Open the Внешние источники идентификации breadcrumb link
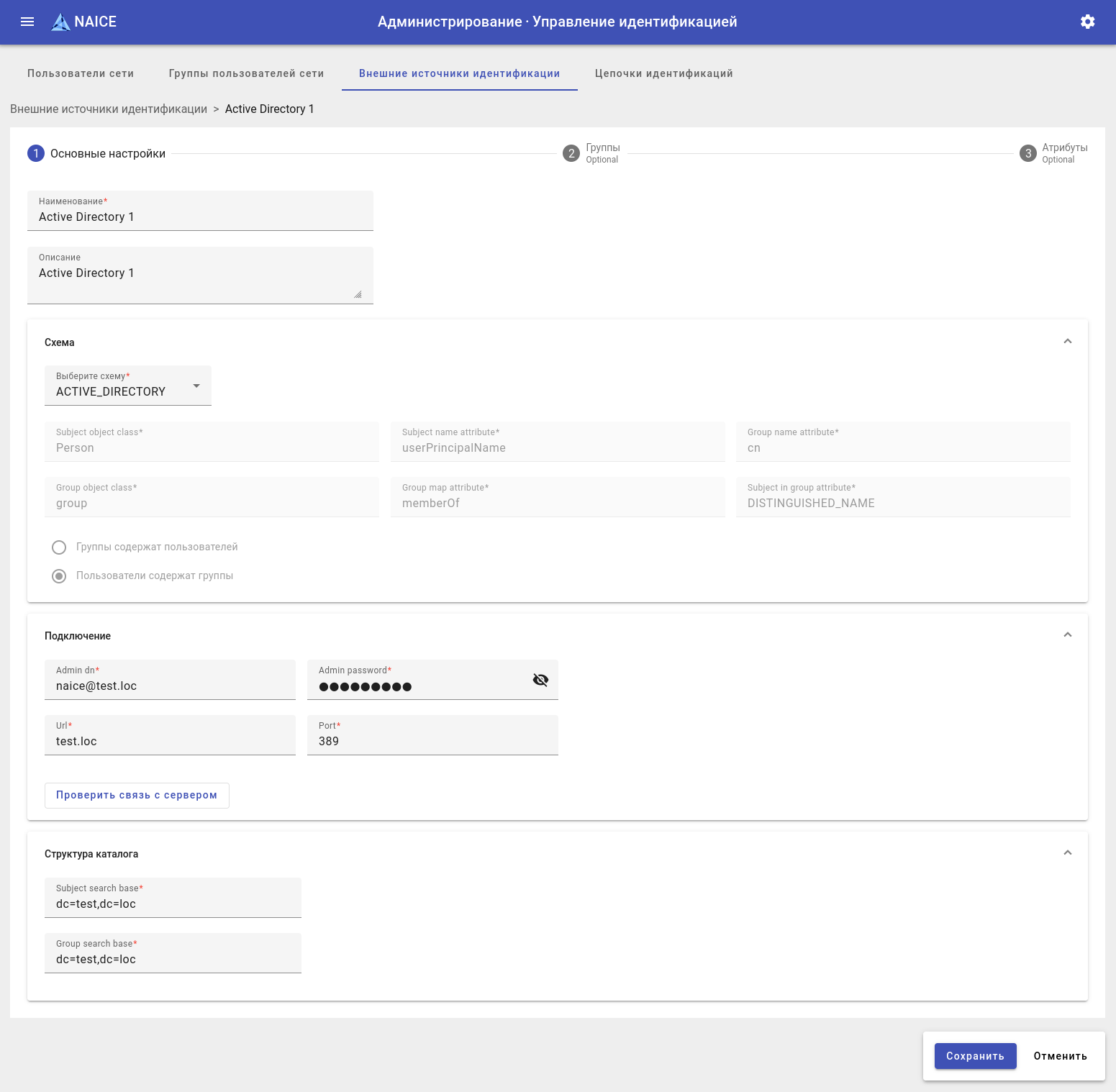The width and height of the screenshot is (1116, 1092). 109,109
